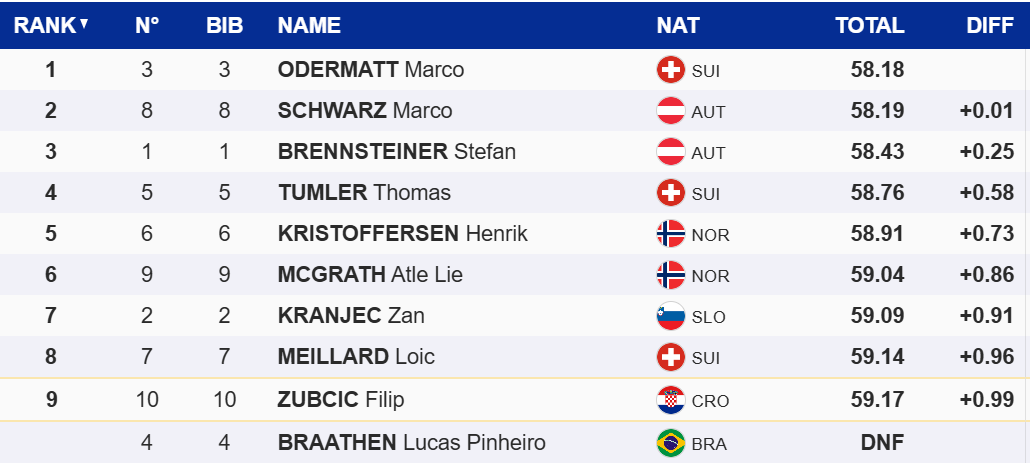This screenshot has height=463, width=1030.
Task: Click the DIFF column header
Action: 990,26
